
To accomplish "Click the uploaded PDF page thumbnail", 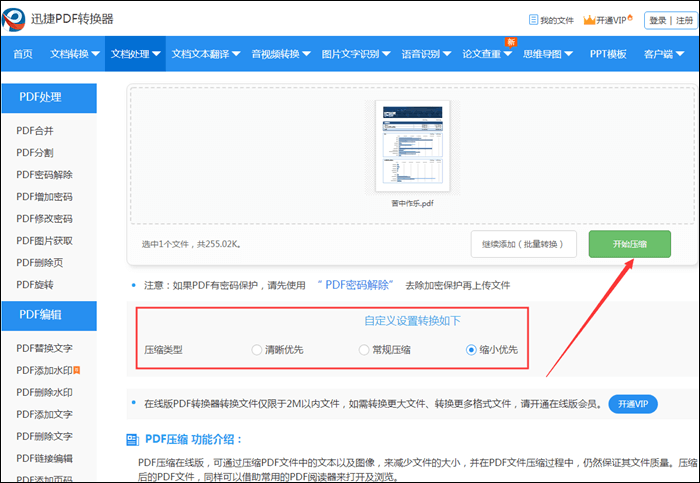I will [x=412, y=146].
